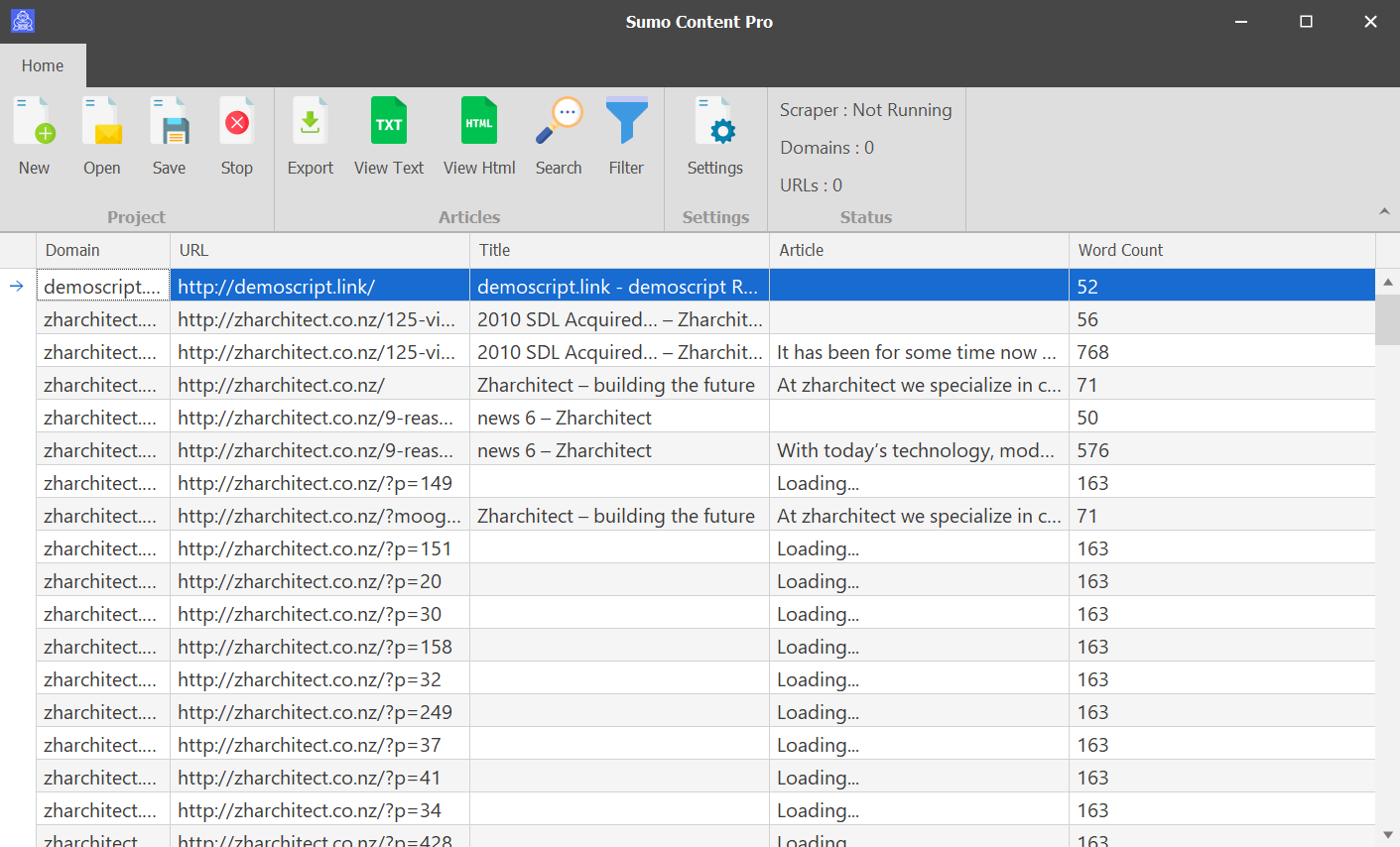Select the URL ending in ?p=149
The image size is (1400, 847).
(x=319, y=483)
